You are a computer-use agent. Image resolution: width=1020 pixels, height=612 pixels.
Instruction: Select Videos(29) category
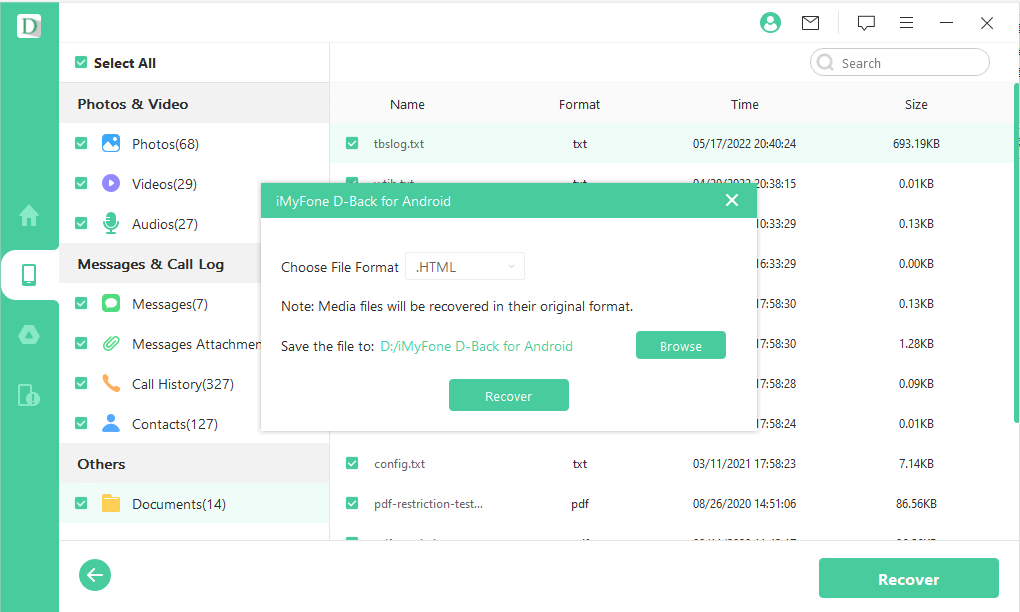(x=164, y=184)
